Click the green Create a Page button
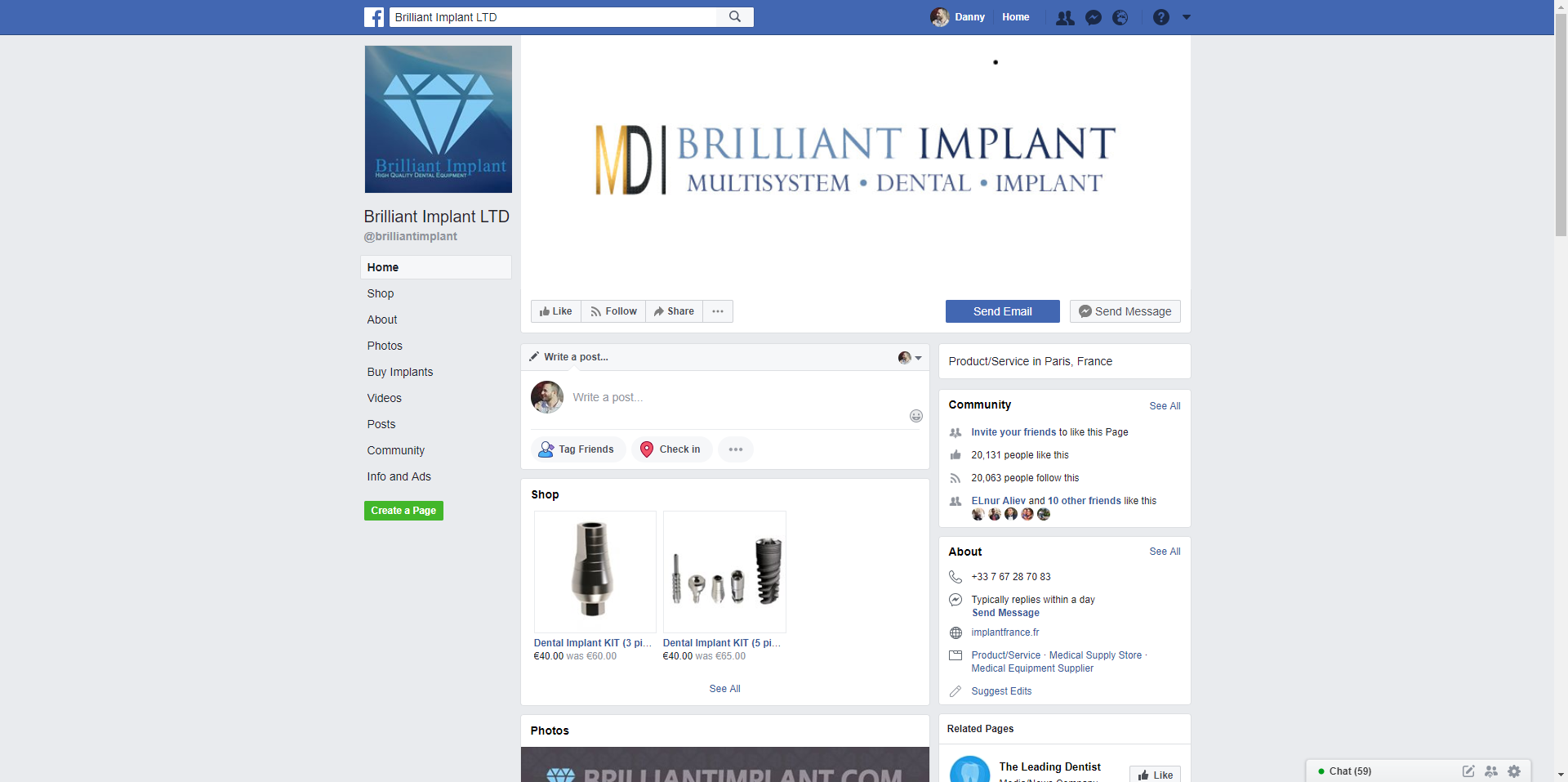 point(403,511)
